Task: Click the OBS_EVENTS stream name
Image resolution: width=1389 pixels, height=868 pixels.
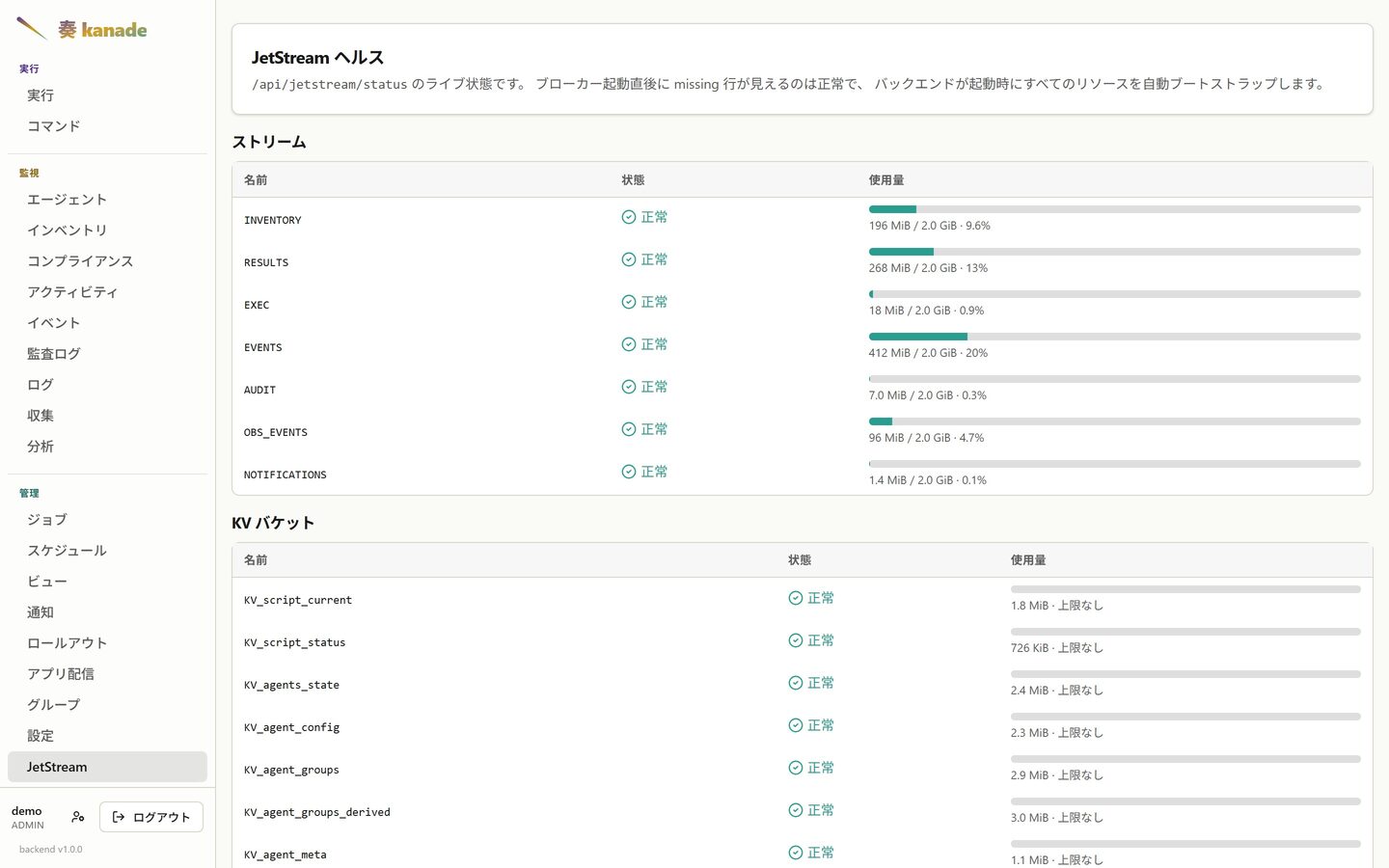Action: [x=276, y=433]
